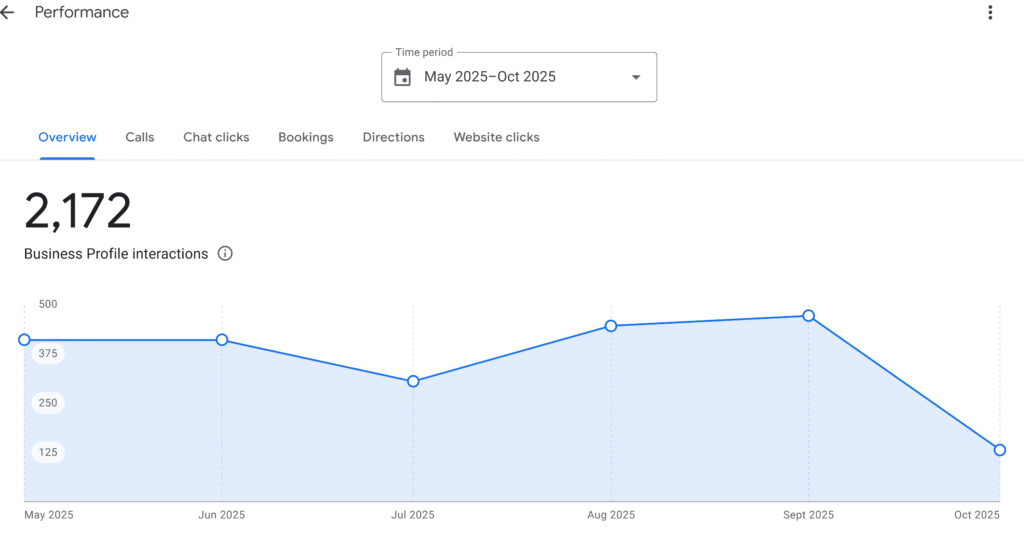Click the Business Profile interactions label

tap(116, 254)
